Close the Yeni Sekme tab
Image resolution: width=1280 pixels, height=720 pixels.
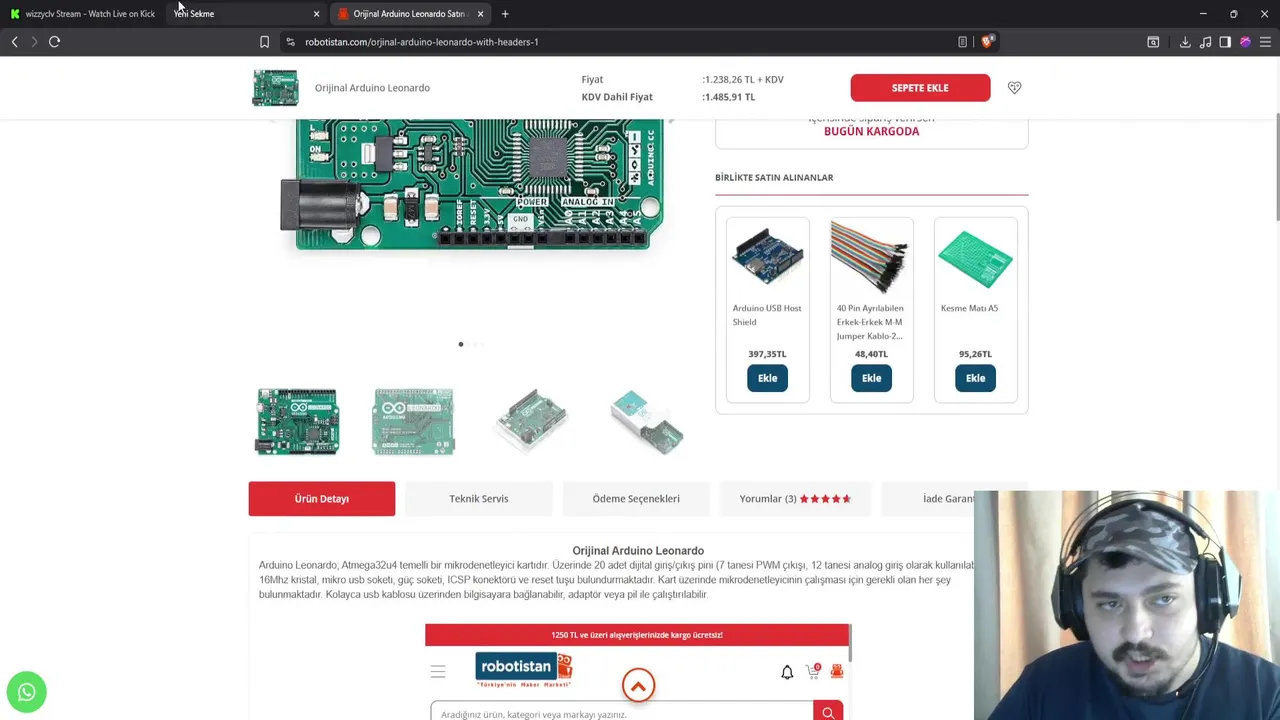[316, 14]
